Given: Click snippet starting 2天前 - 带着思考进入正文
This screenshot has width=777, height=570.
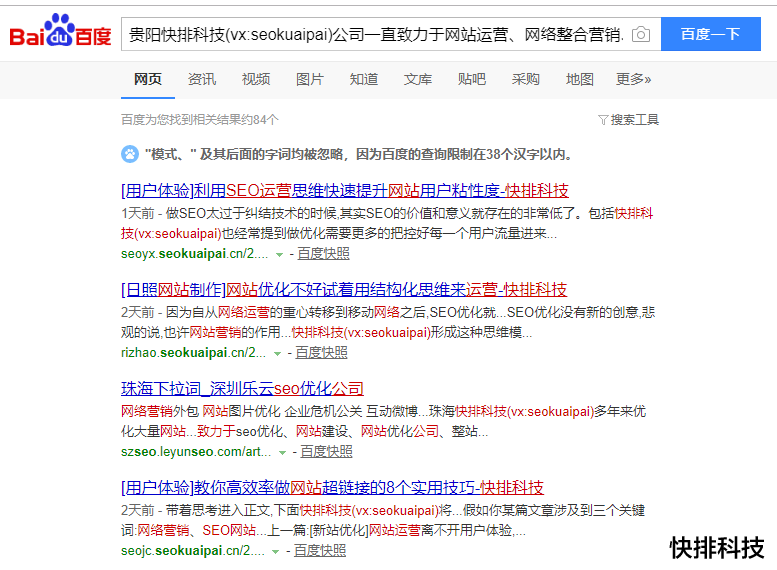Looking at the screenshot, I should 383,521.
